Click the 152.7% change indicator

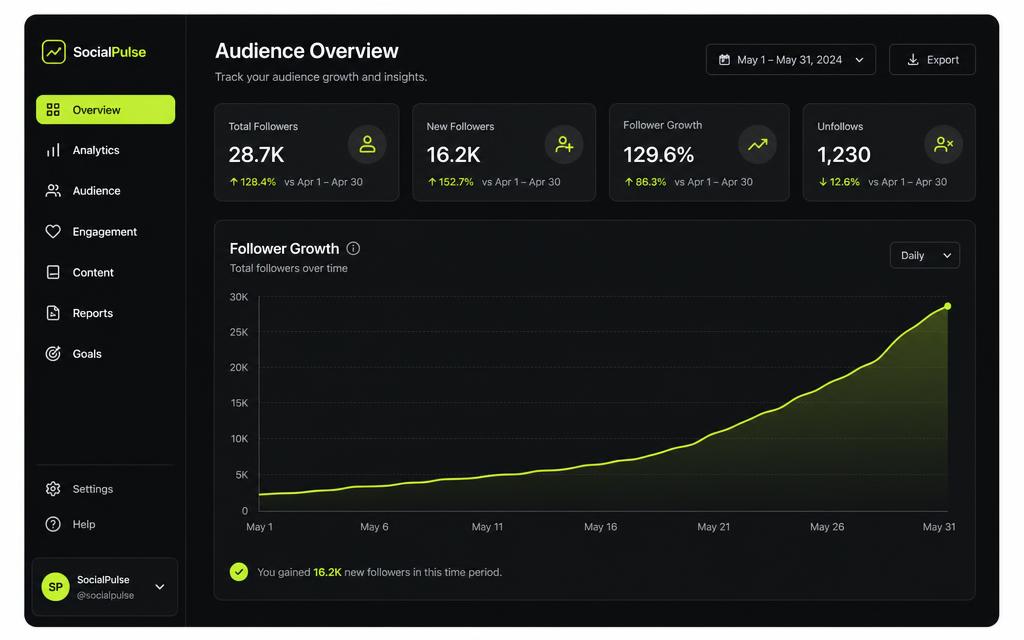click(x=451, y=182)
